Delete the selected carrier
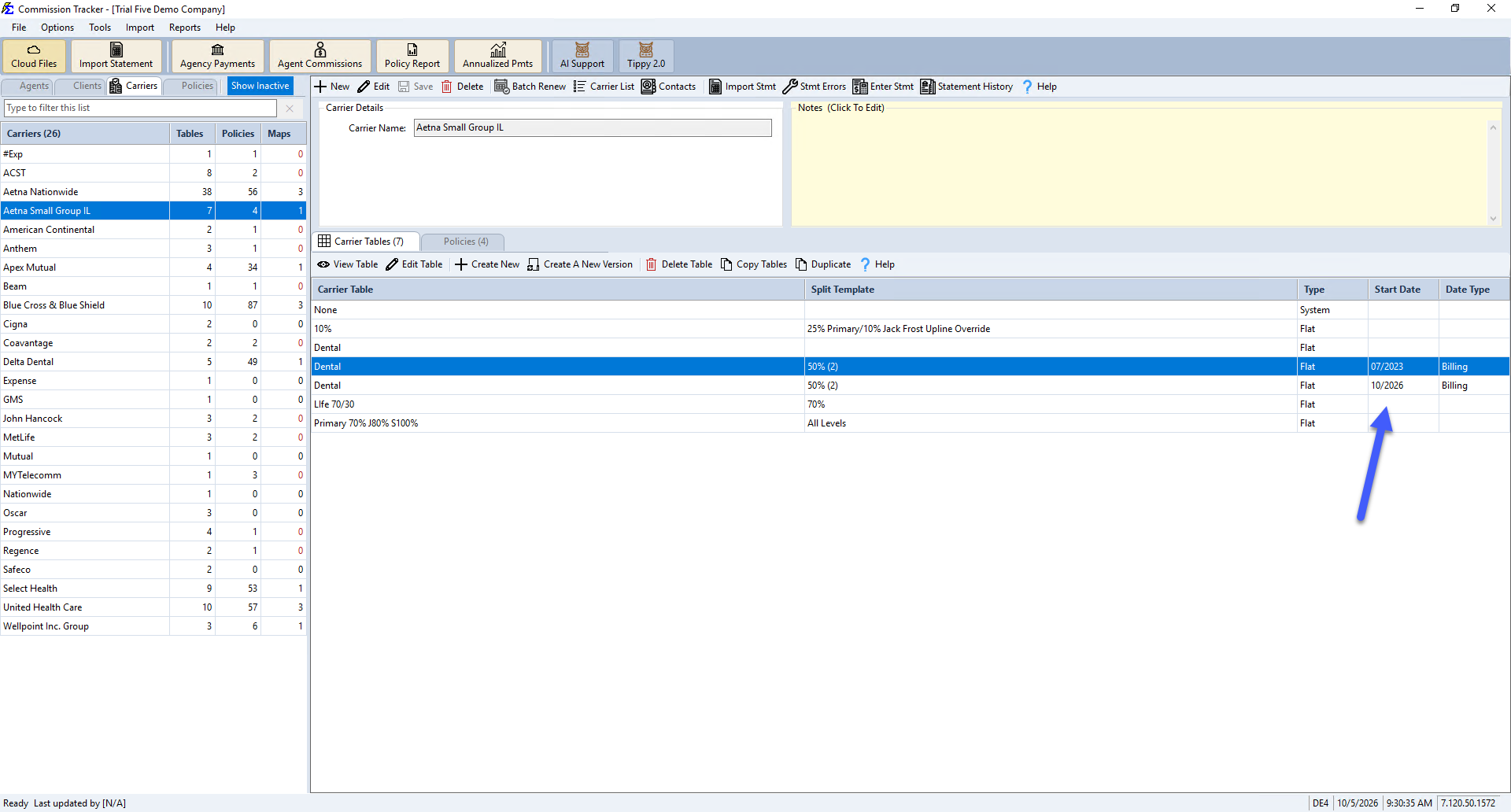The height and width of the screenshot is (812, 1511). 463,87
